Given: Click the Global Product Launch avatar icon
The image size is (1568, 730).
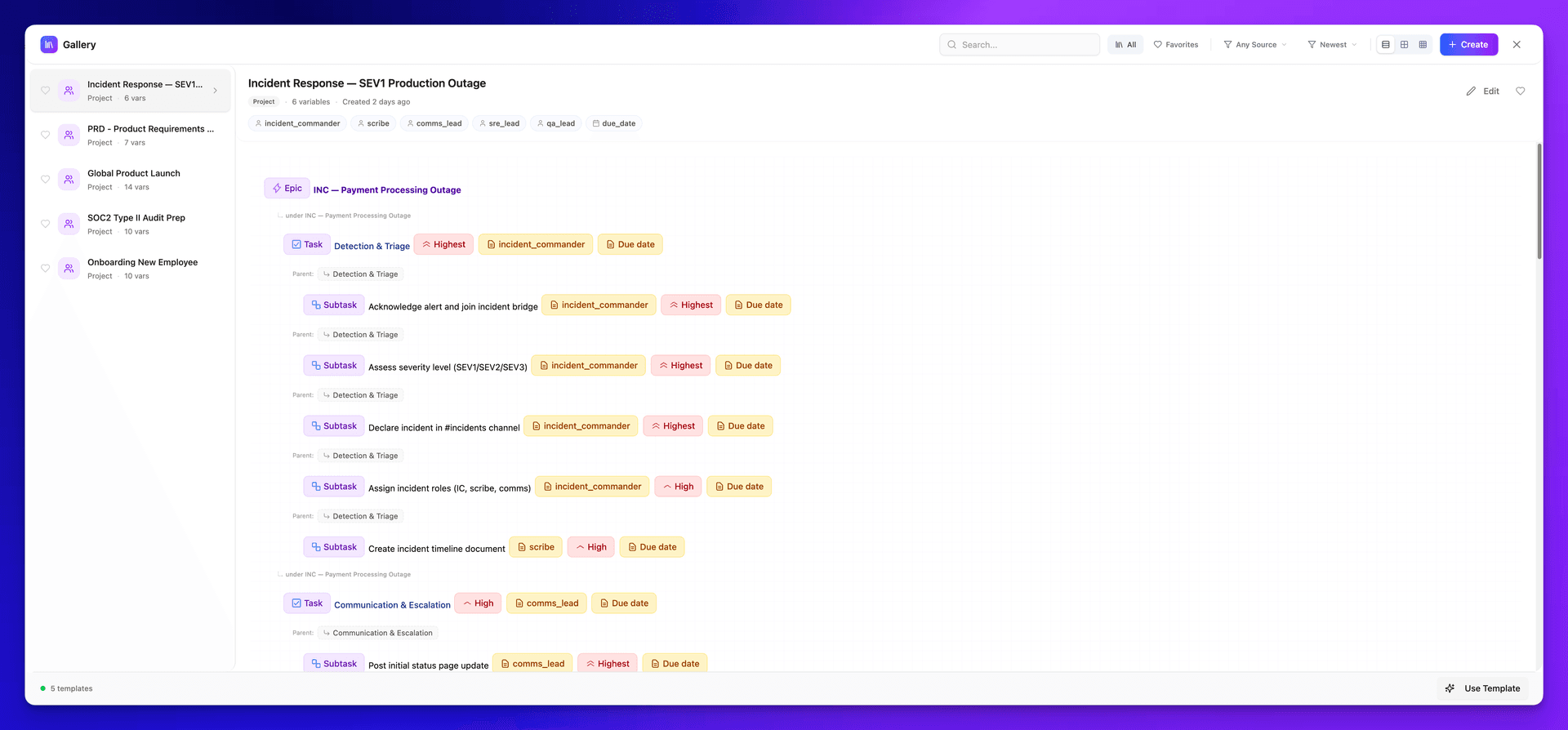Looking at the screenshot, I should pos(69,180).
